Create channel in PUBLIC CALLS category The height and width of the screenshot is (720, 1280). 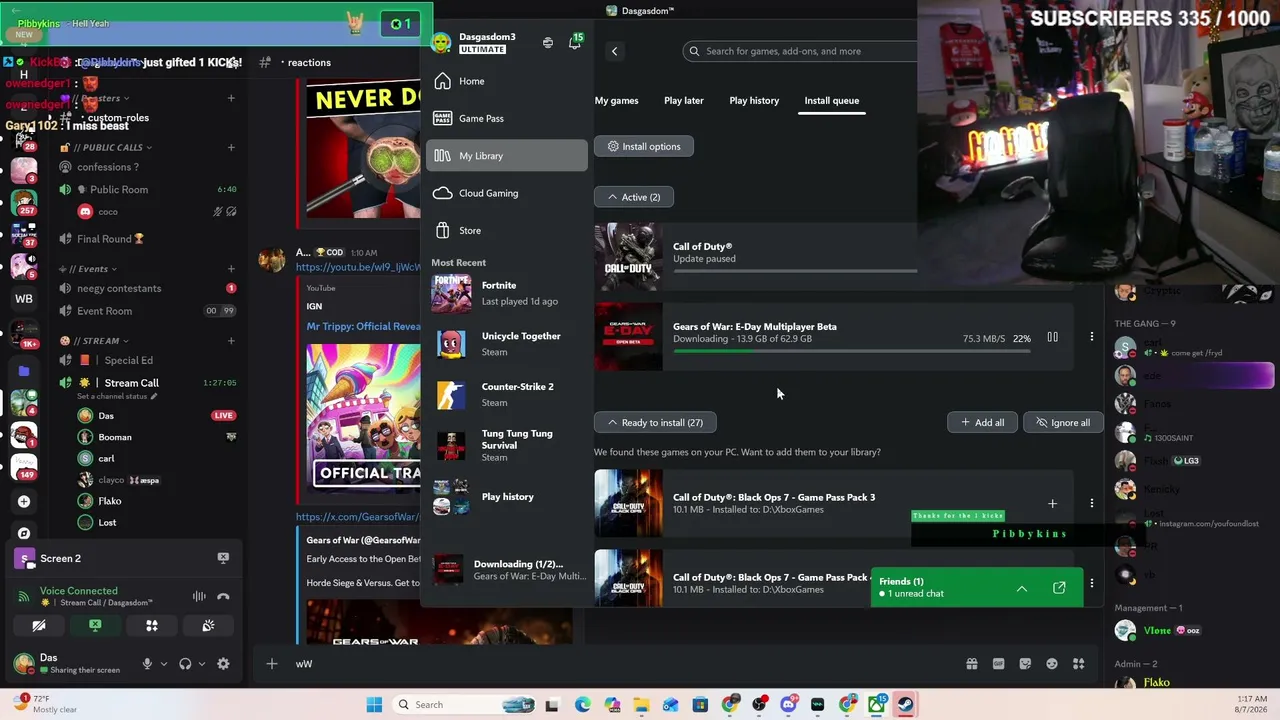click(231, 147)
